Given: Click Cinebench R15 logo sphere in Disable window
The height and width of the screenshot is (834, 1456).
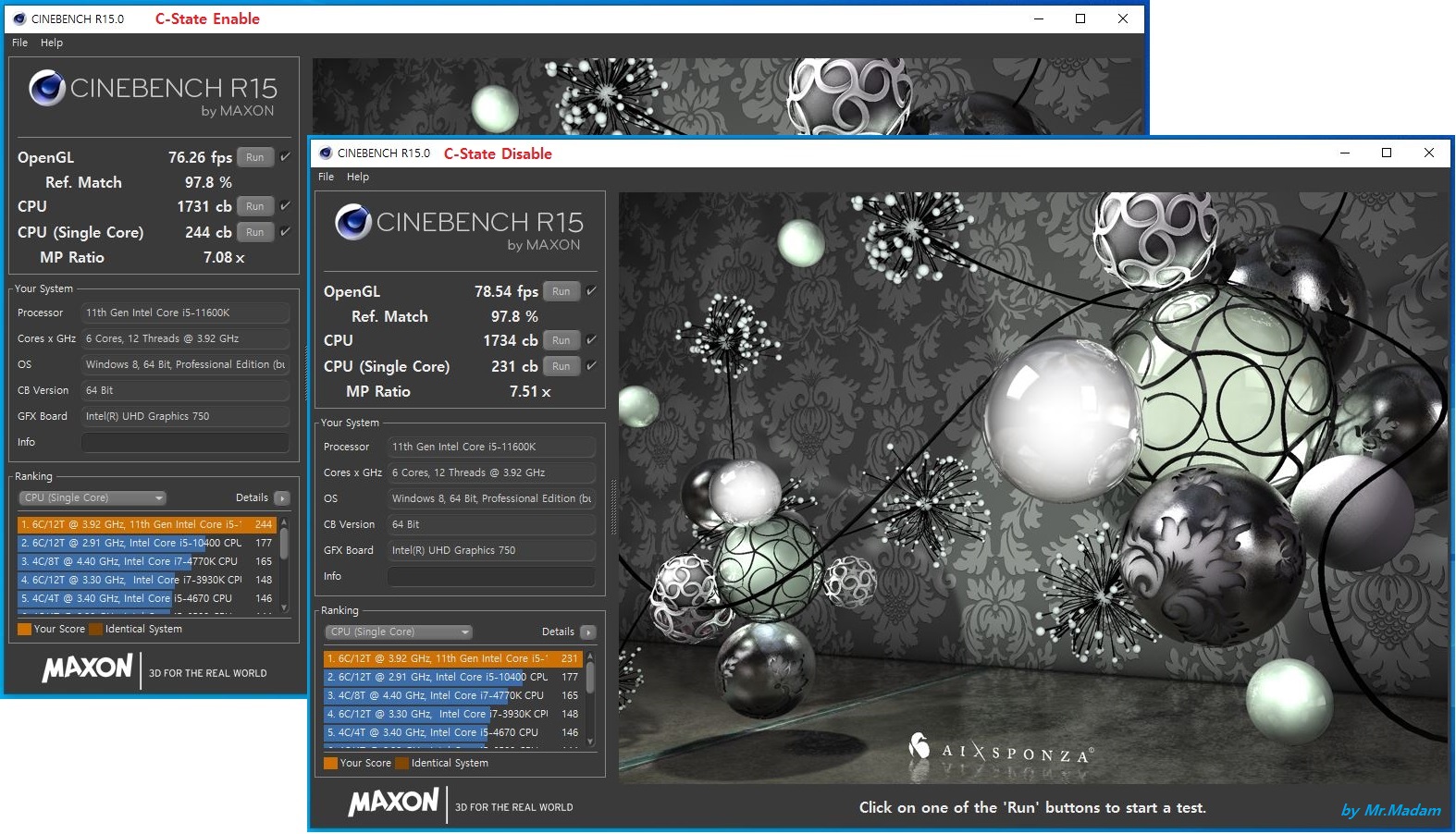Looking at the screenshot, I should click(x=353, y=222).
